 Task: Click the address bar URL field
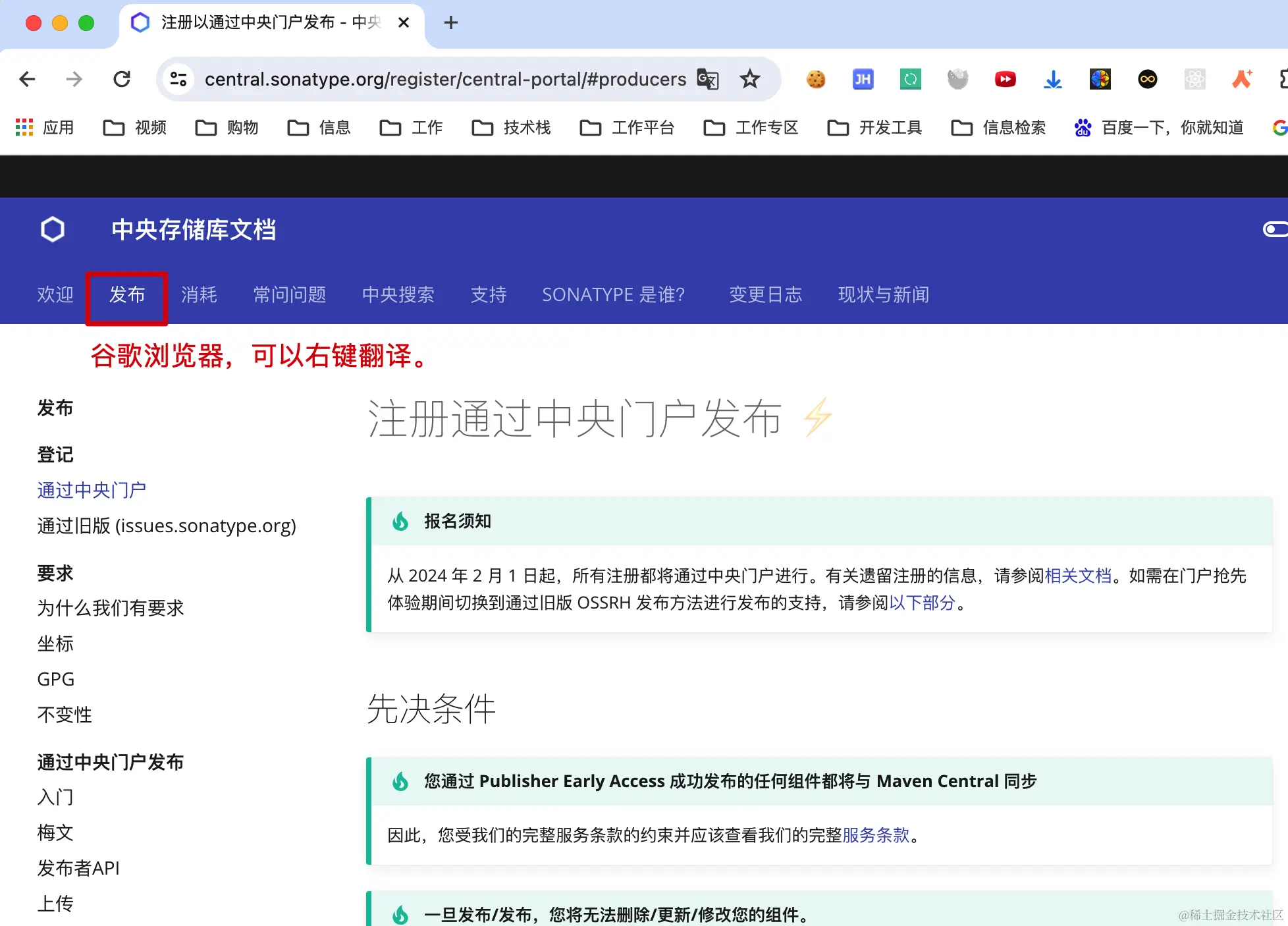(445, 80)
